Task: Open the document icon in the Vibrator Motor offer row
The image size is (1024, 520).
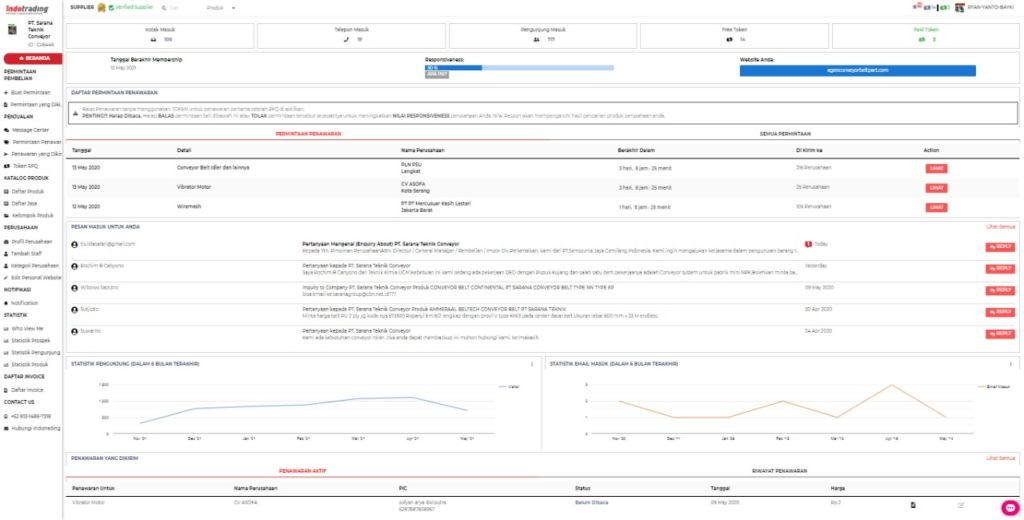Action: pyautogui.click(x=913, y=505)
